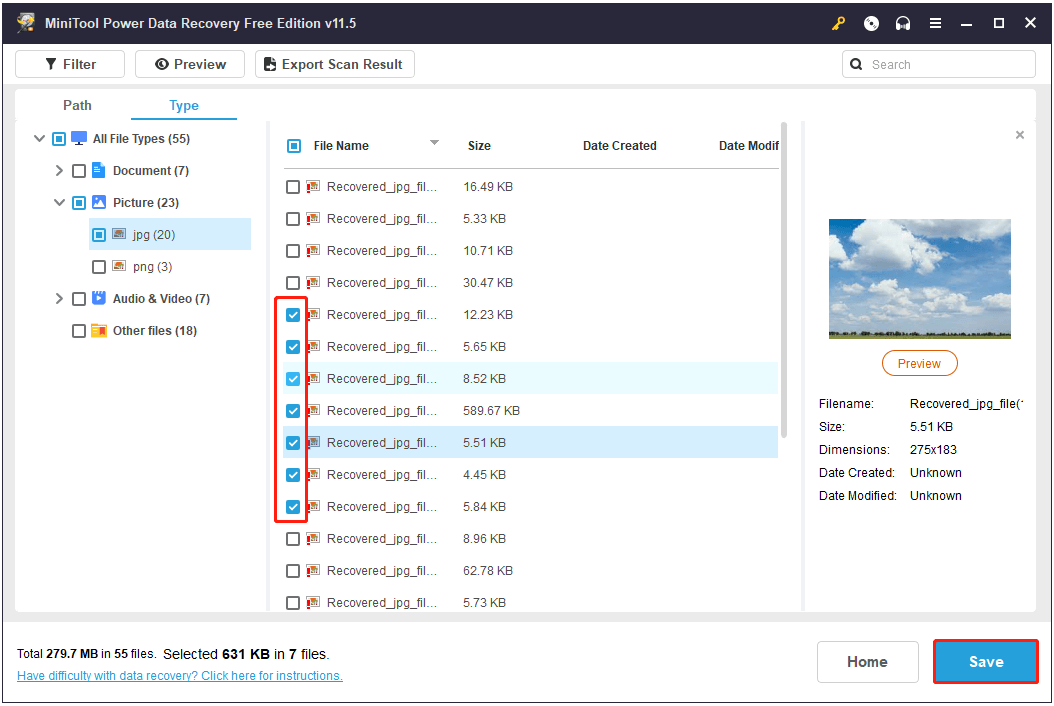Switch to the Path tab

click(x=77, y=105)
